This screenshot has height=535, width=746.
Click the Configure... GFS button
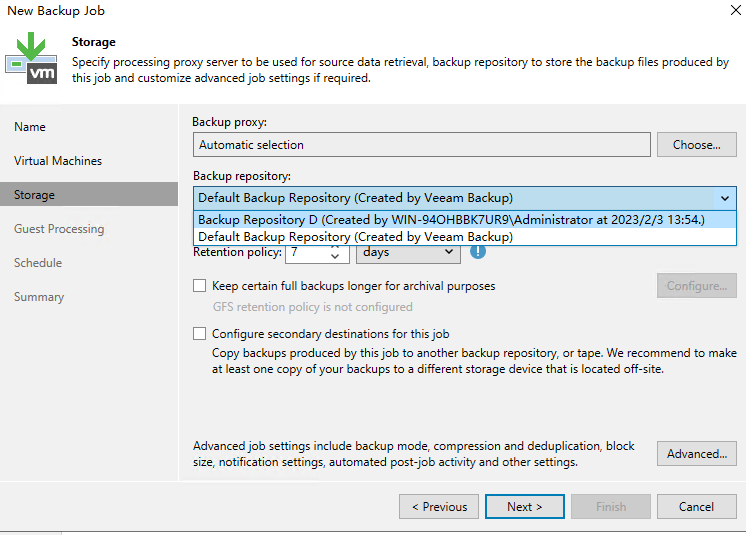click(x=697, y=285)
